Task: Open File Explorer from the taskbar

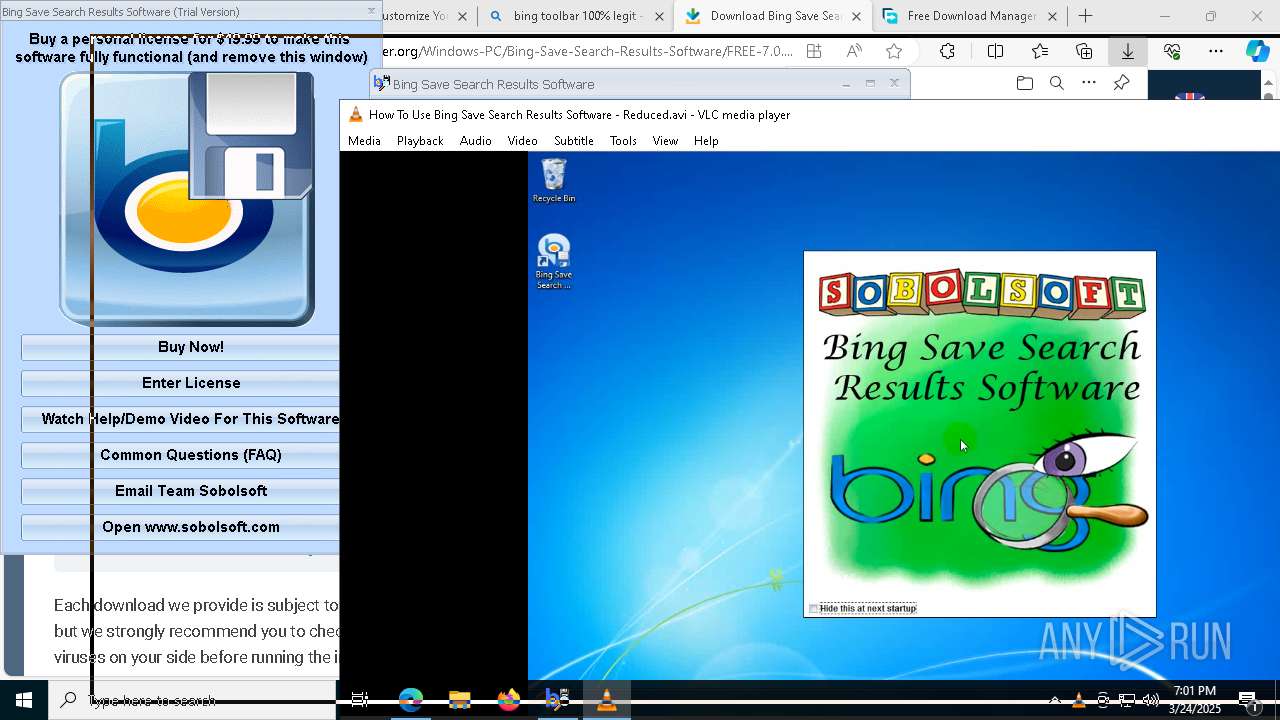Action: coord(460,700)
